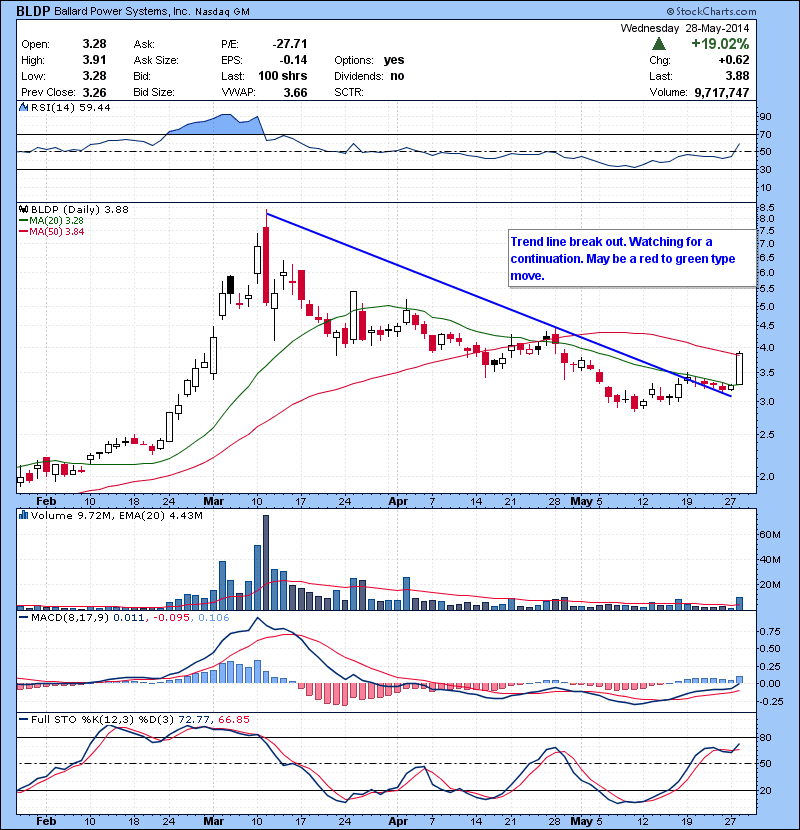Click the Wednesday 28-May-2014 date

tap(685, 28)
